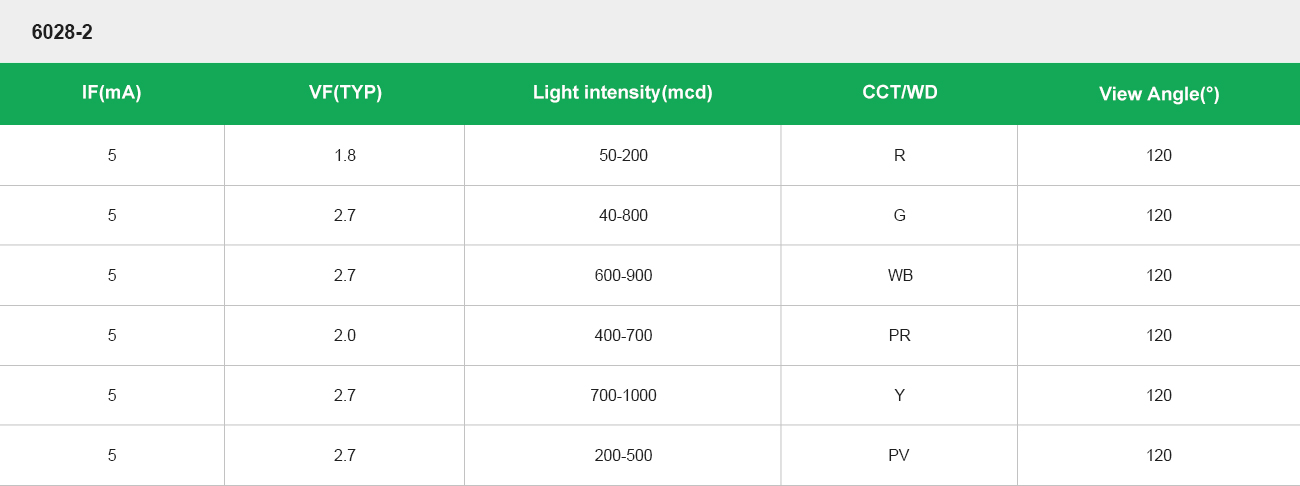Click the VF(TYP) column header

pos(345,93)
